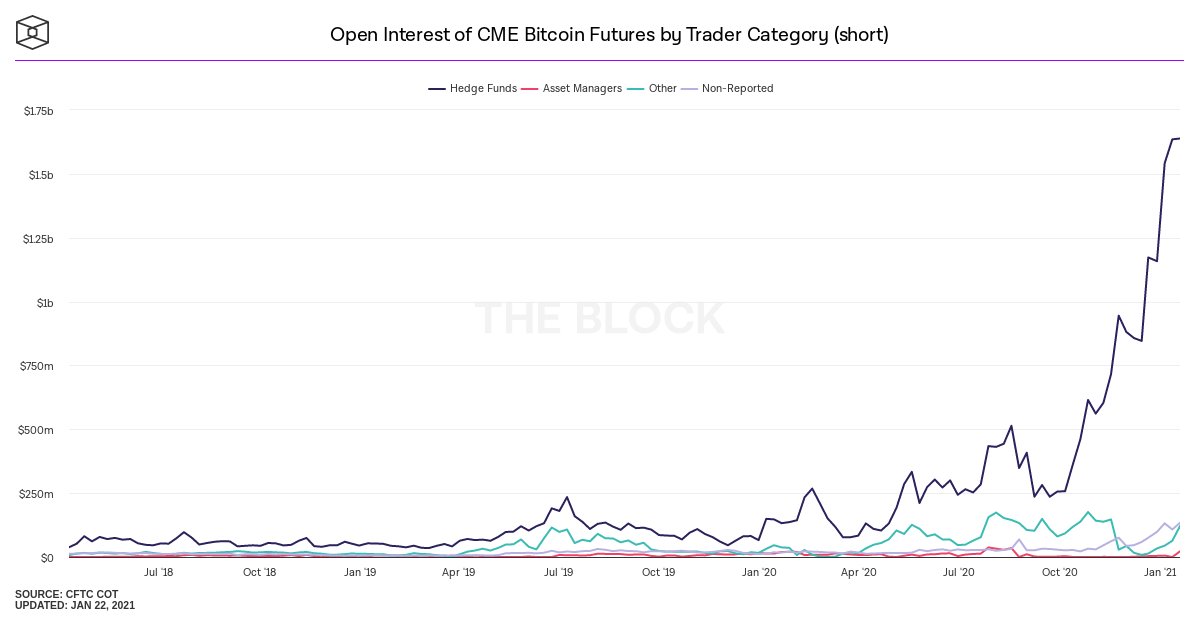
Task: Click the teal Other legend line swatch
Action: tap(637, 89)
